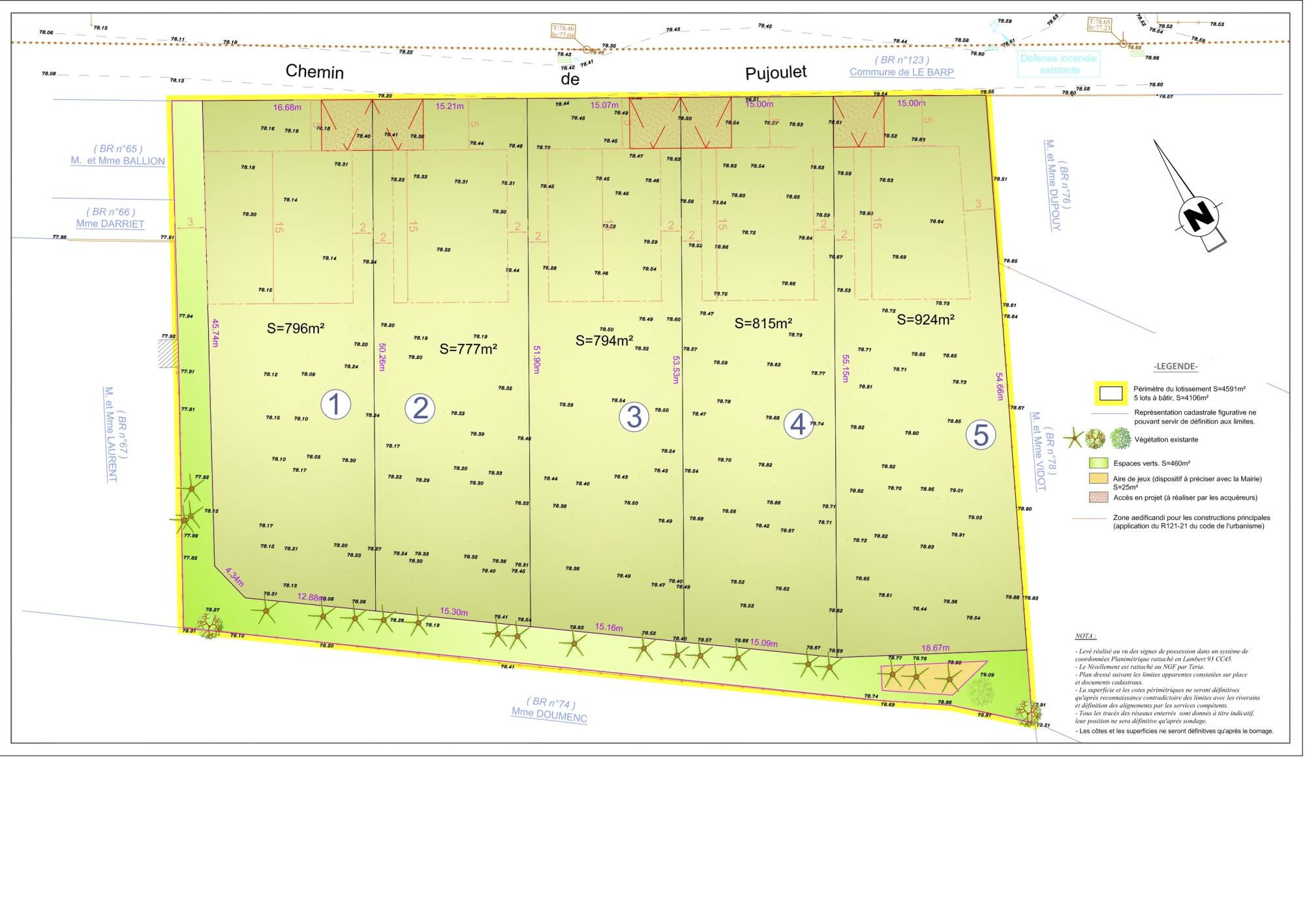Click the M. et Mme BALLION label

(x=118, y=161)
